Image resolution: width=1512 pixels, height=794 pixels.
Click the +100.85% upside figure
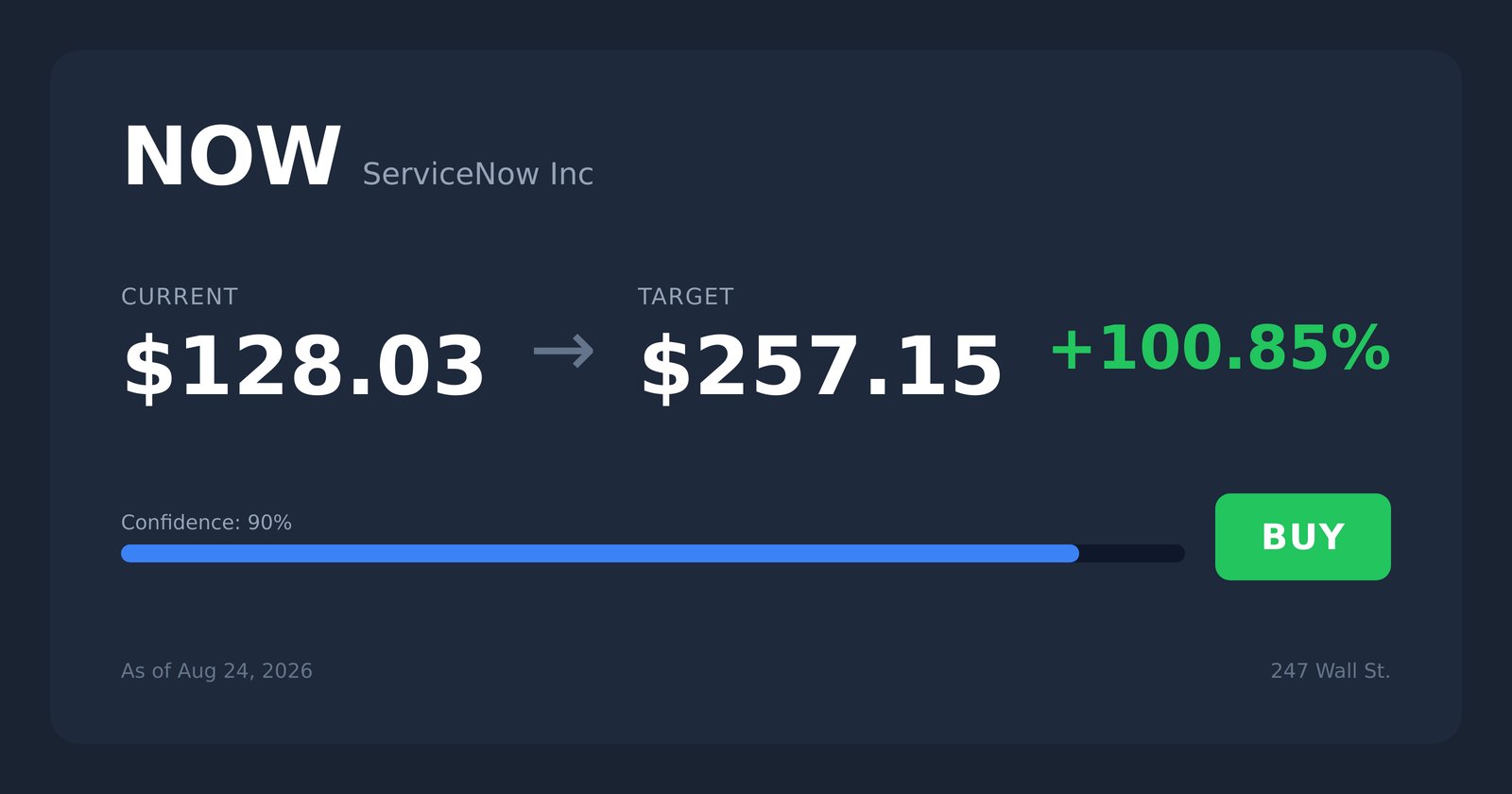[x=1220, y=348]
